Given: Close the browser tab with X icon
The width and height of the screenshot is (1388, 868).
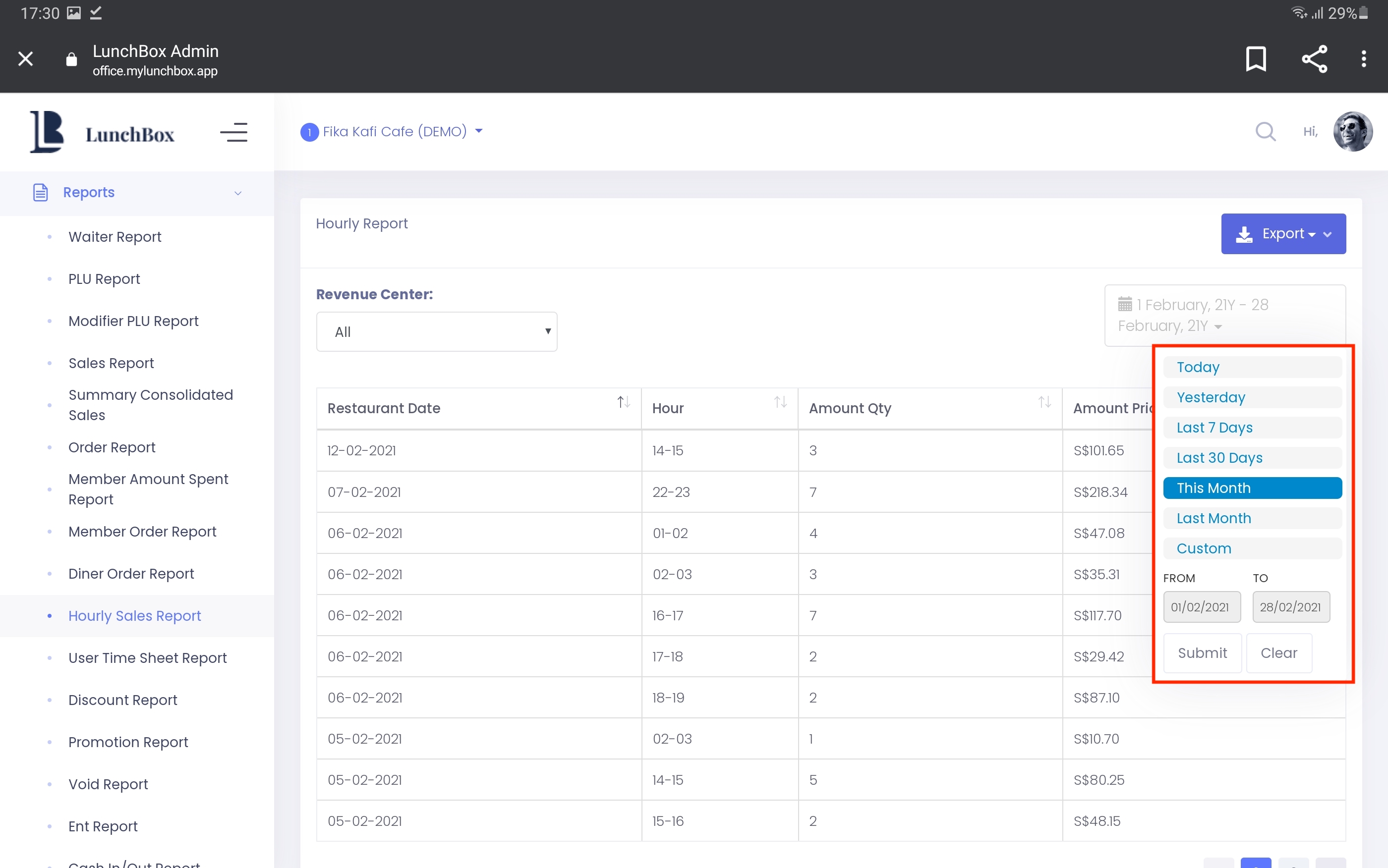Looking at the screenshot, I should [x=25, y=58].
